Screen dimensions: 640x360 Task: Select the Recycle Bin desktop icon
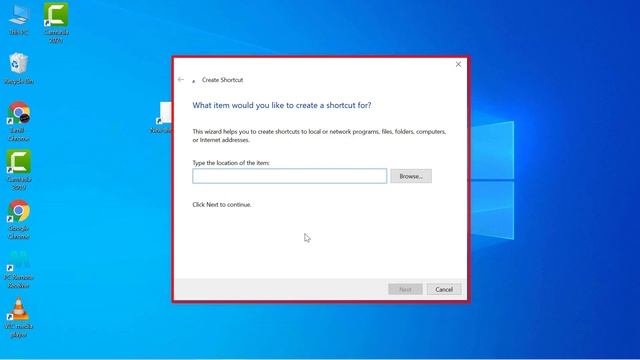(18, 68)
